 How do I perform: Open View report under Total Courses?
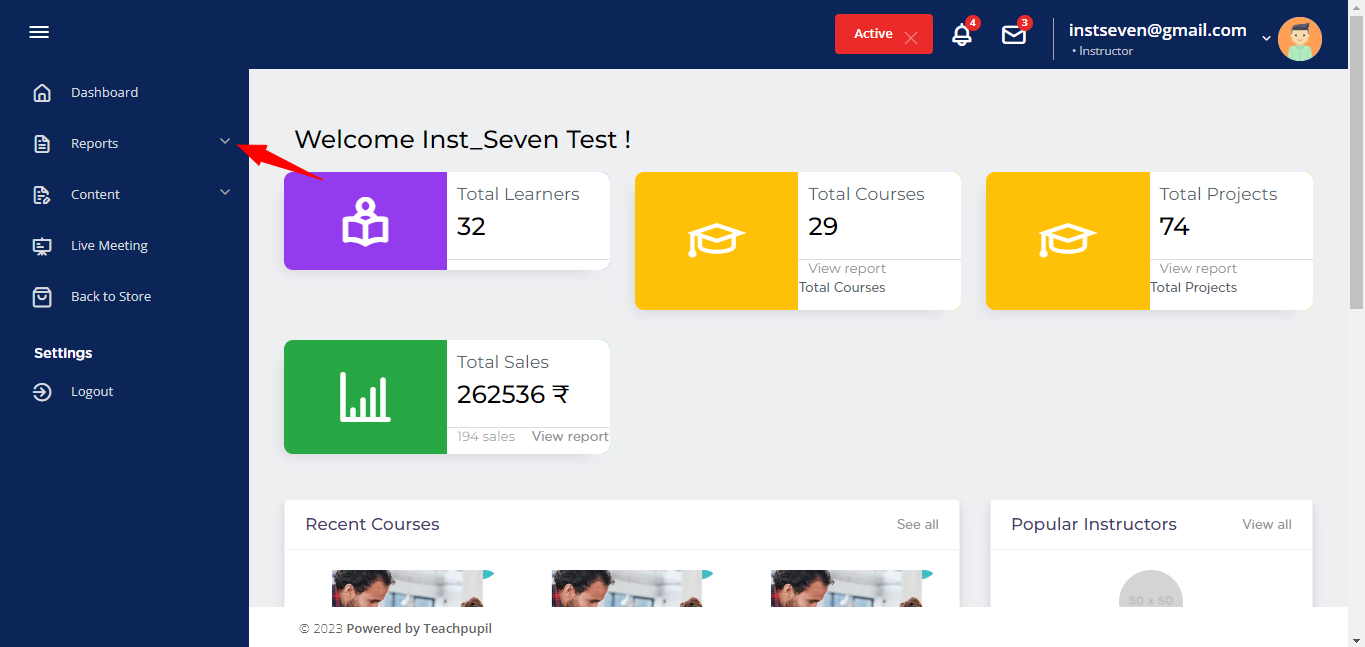[x=846, y=269]
